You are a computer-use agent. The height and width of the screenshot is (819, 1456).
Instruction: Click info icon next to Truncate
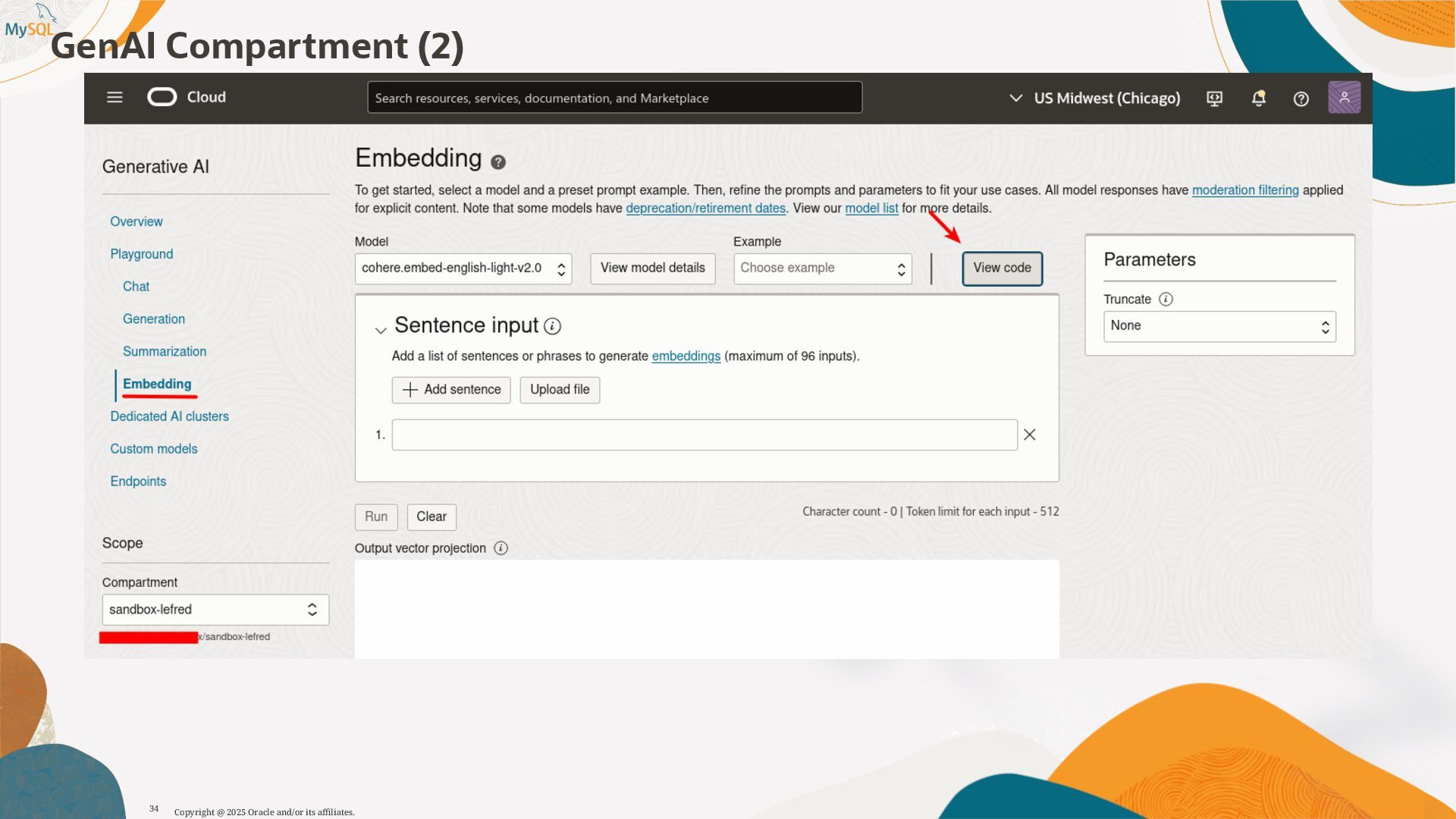(1166, 300)
